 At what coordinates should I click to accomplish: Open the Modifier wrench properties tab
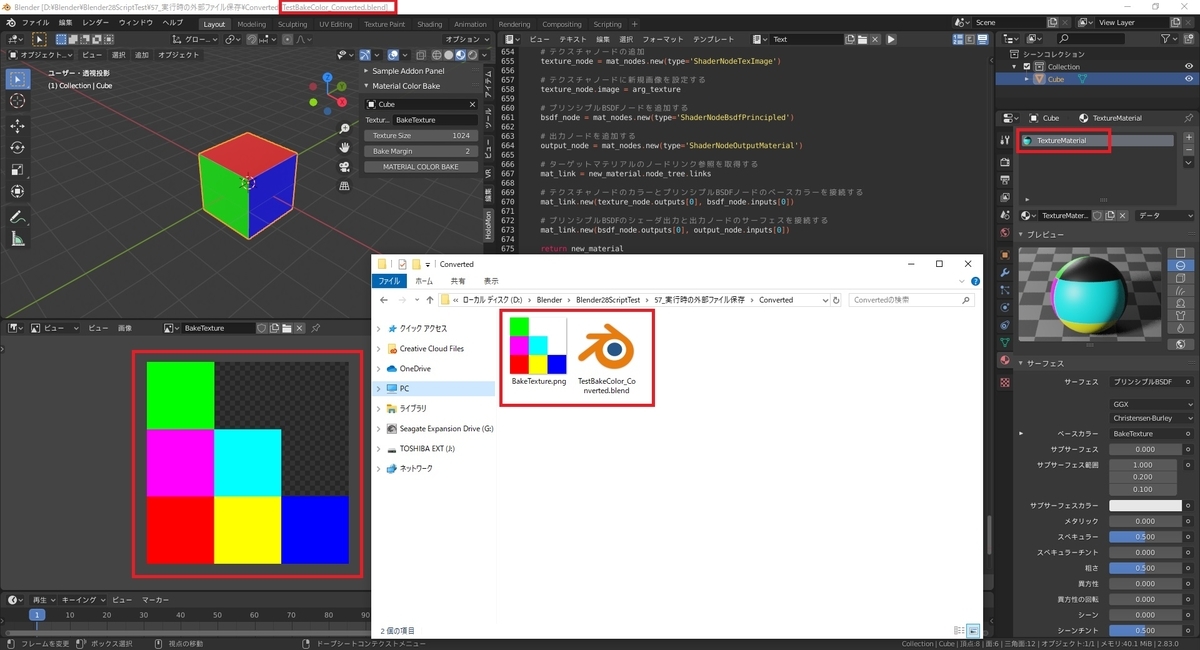(x=1005, y=272)
